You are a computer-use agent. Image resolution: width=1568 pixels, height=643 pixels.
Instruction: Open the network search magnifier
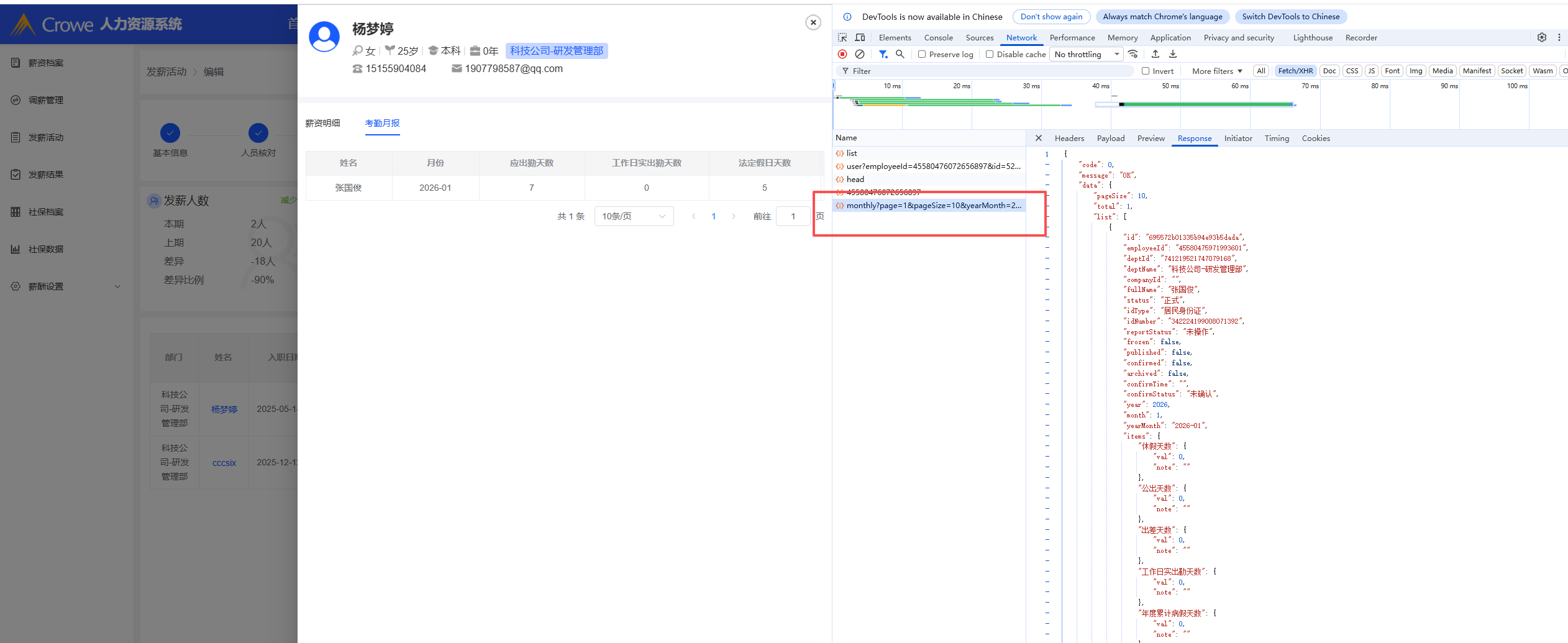[900, 55]
